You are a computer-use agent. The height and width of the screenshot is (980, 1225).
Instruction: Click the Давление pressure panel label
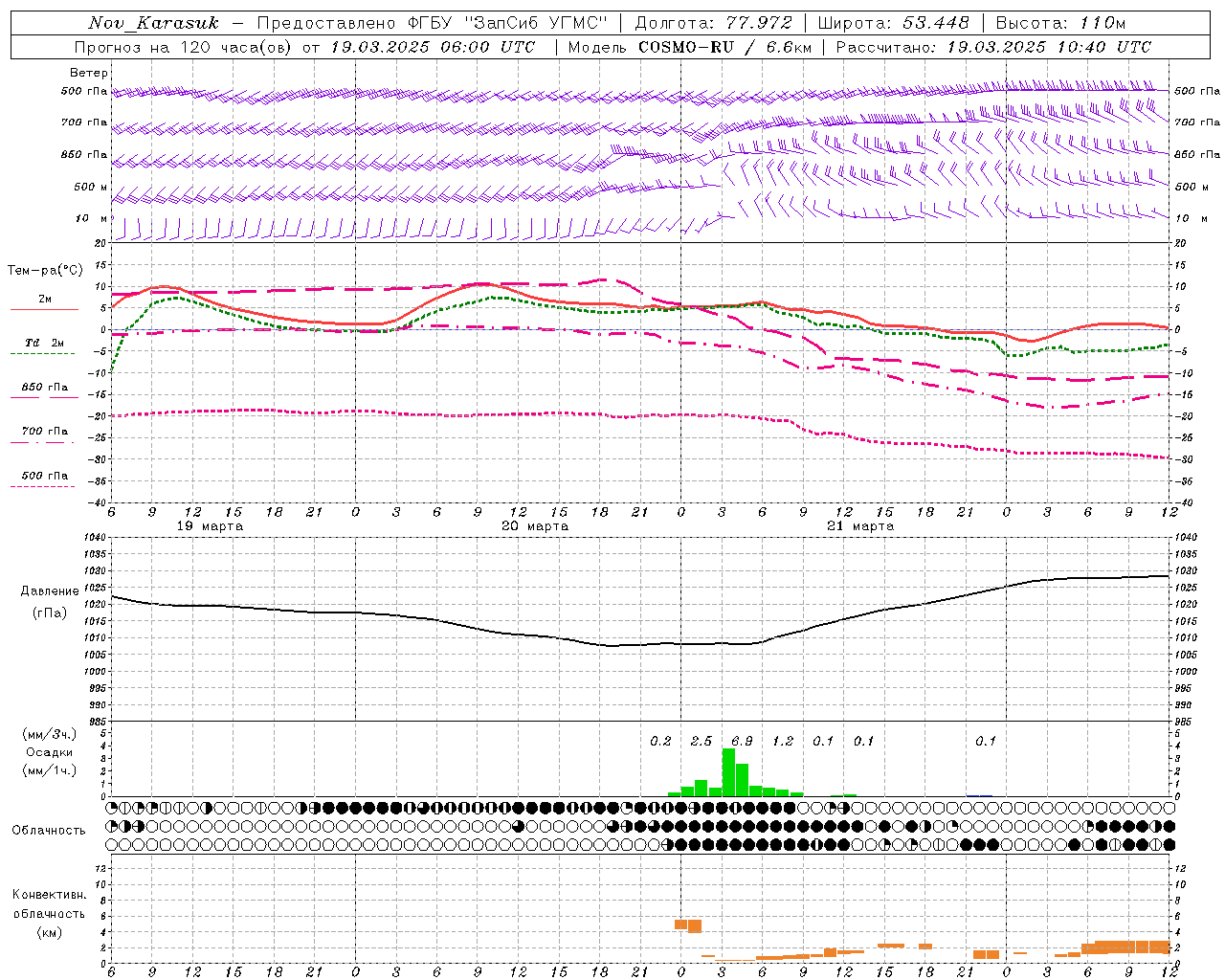[x=50, y=591]
